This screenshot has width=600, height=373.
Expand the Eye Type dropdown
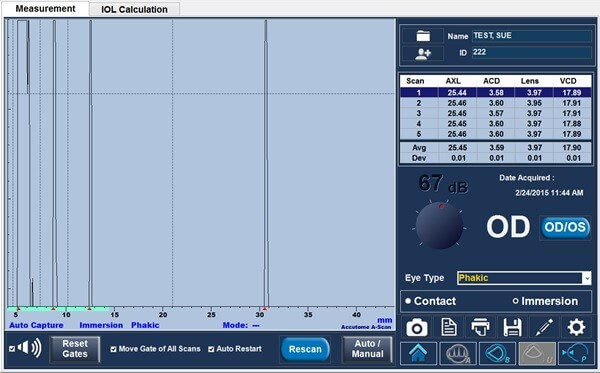point(587,278)
